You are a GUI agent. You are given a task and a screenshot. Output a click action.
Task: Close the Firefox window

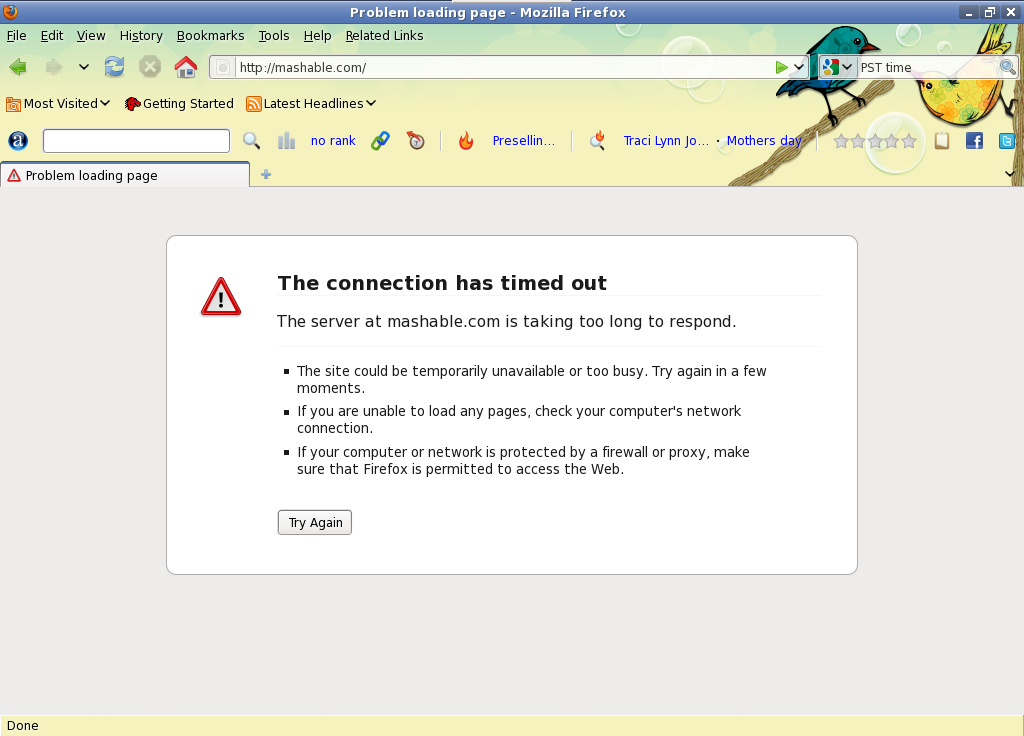[1011, 12]
